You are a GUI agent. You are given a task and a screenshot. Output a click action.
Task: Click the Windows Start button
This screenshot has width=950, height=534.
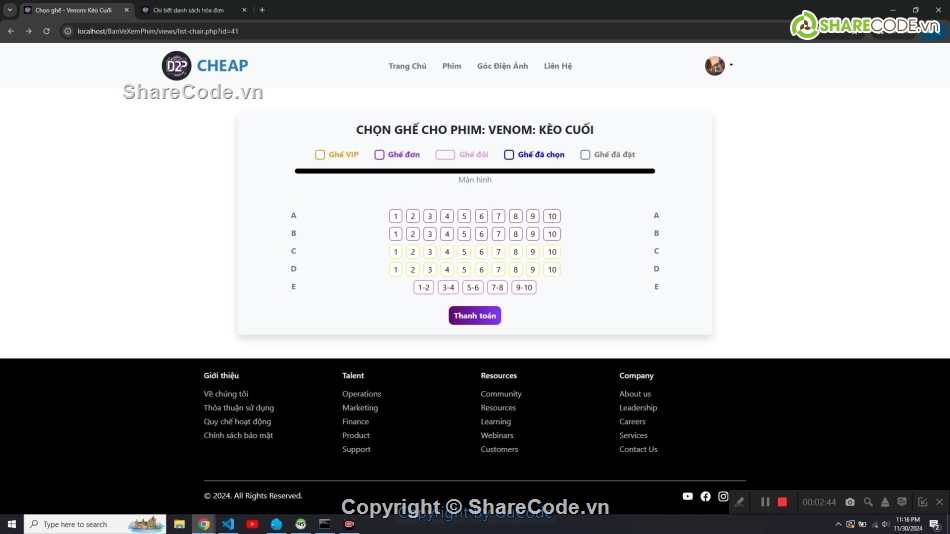click(12, 524)
